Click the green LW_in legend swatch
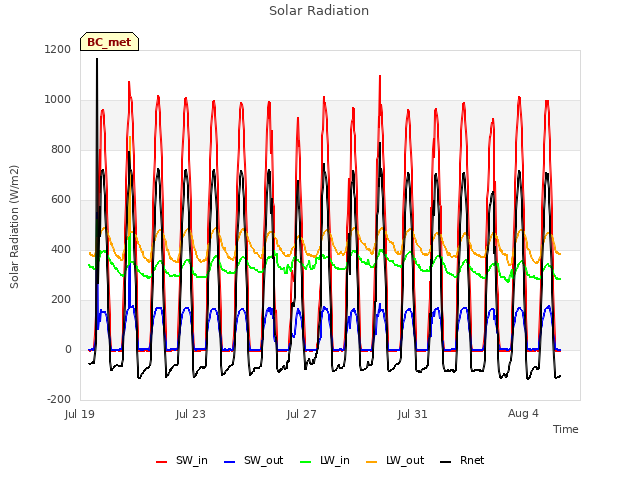This screenshot has width=640, height=480. coord(306,462)
